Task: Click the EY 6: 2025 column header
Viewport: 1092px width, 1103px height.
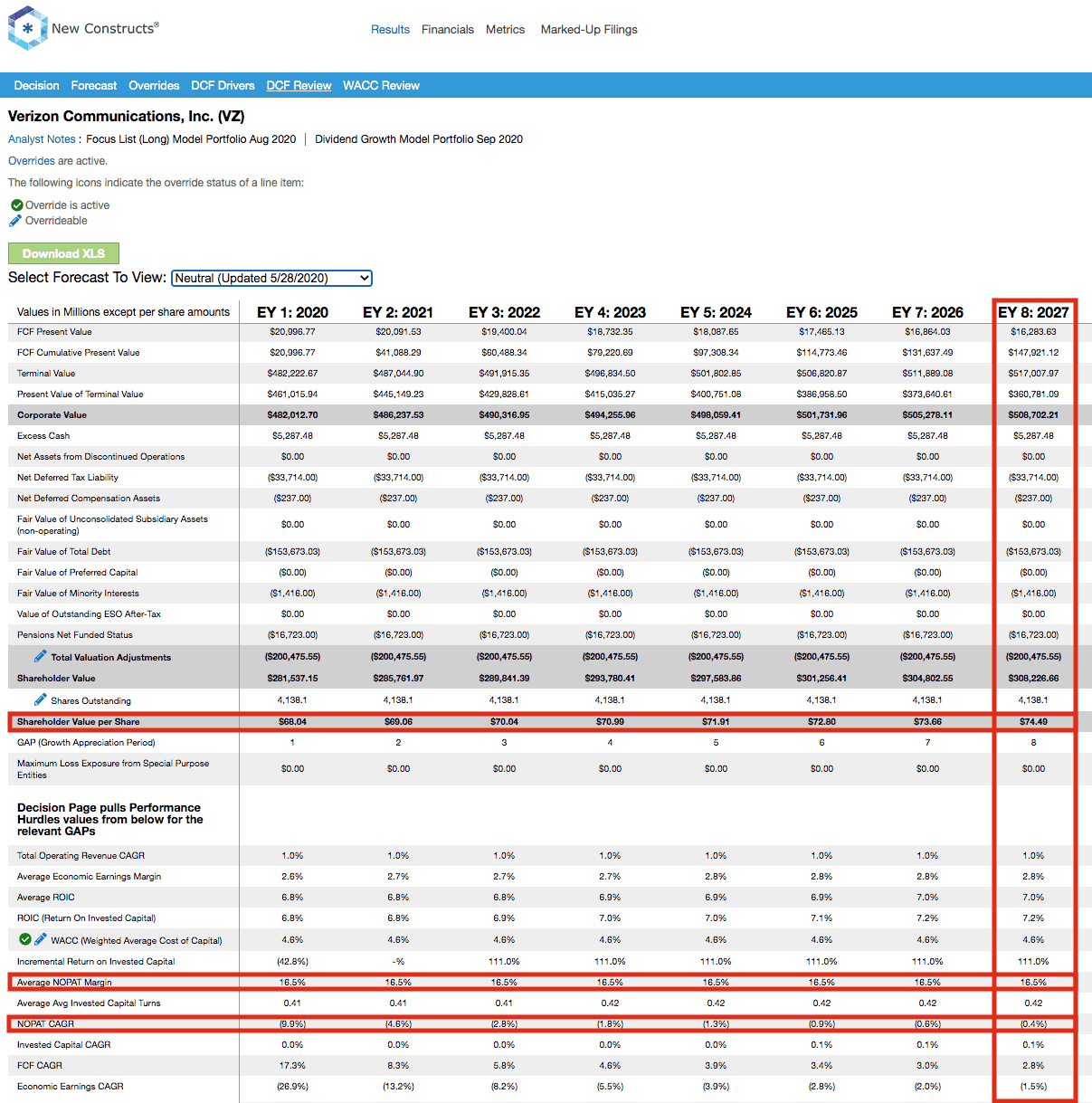Action: (821, 312)
